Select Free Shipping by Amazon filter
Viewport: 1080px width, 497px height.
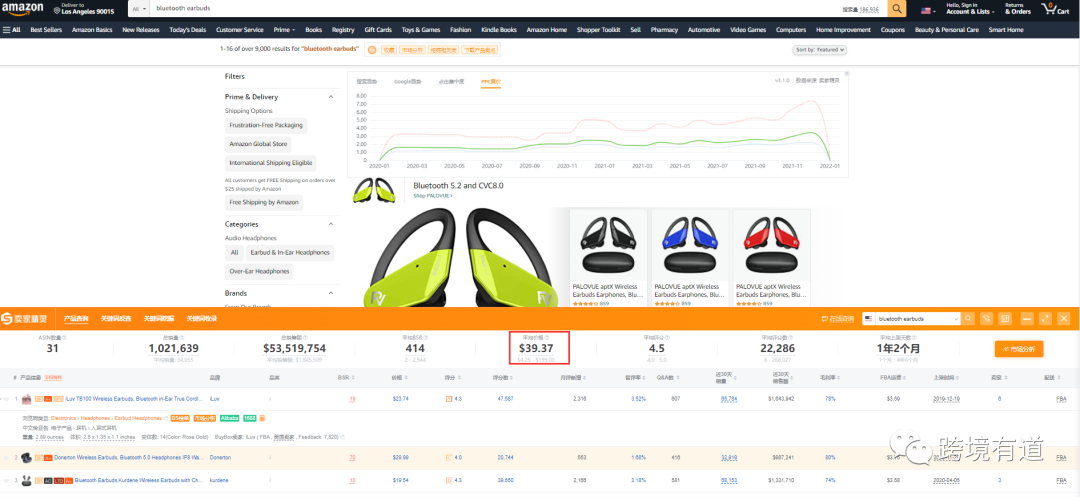264,202
